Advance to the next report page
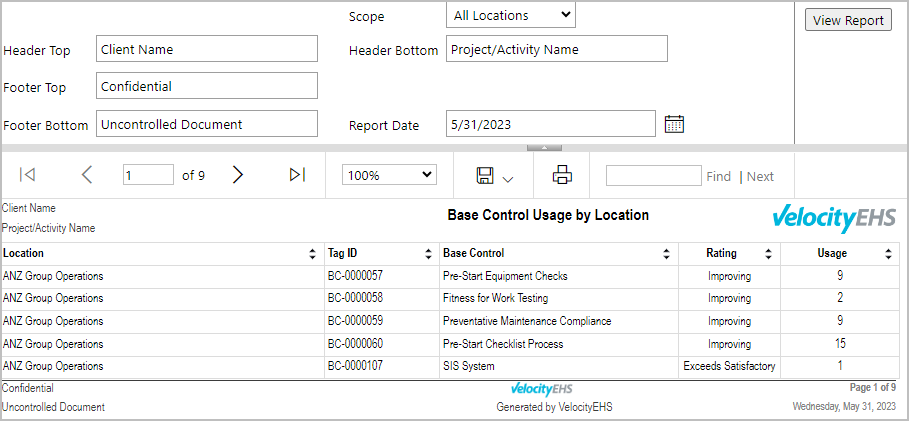The height and width of the screenshot is (421, 909). pyautogui.click(x=238, y=175)
